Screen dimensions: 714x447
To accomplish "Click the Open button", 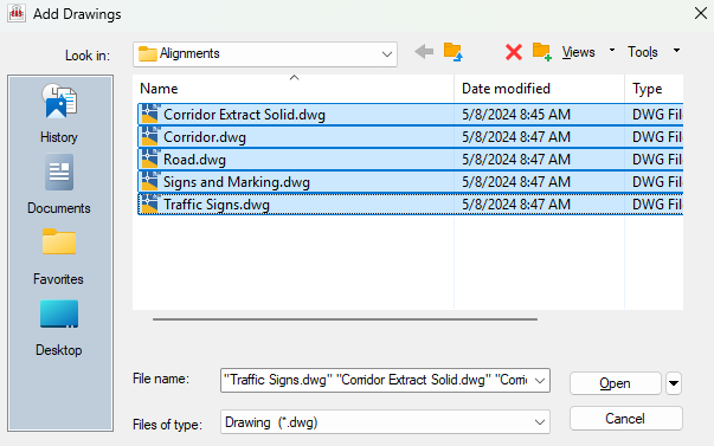I will coord(615,383).
